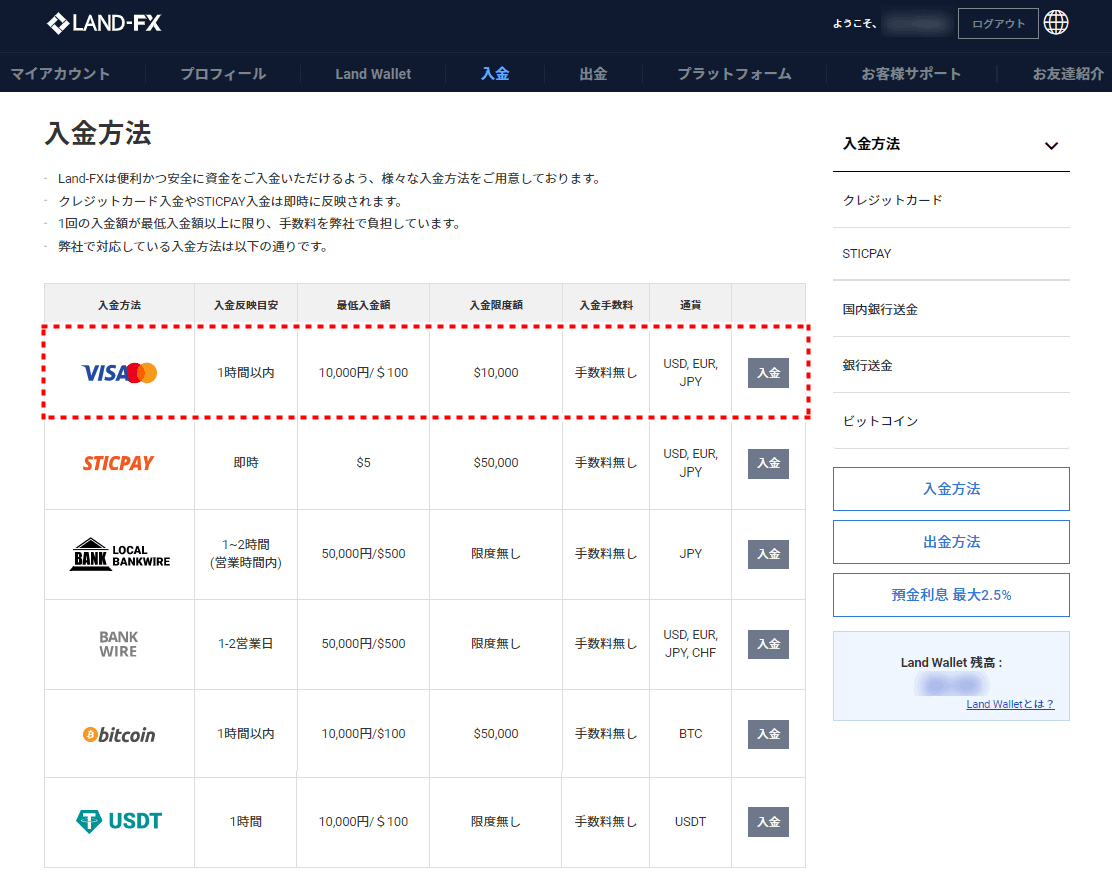Click 入金 button in Local Bankwire row
This screenshot has height=890, width=1112.
click(768, 554)
